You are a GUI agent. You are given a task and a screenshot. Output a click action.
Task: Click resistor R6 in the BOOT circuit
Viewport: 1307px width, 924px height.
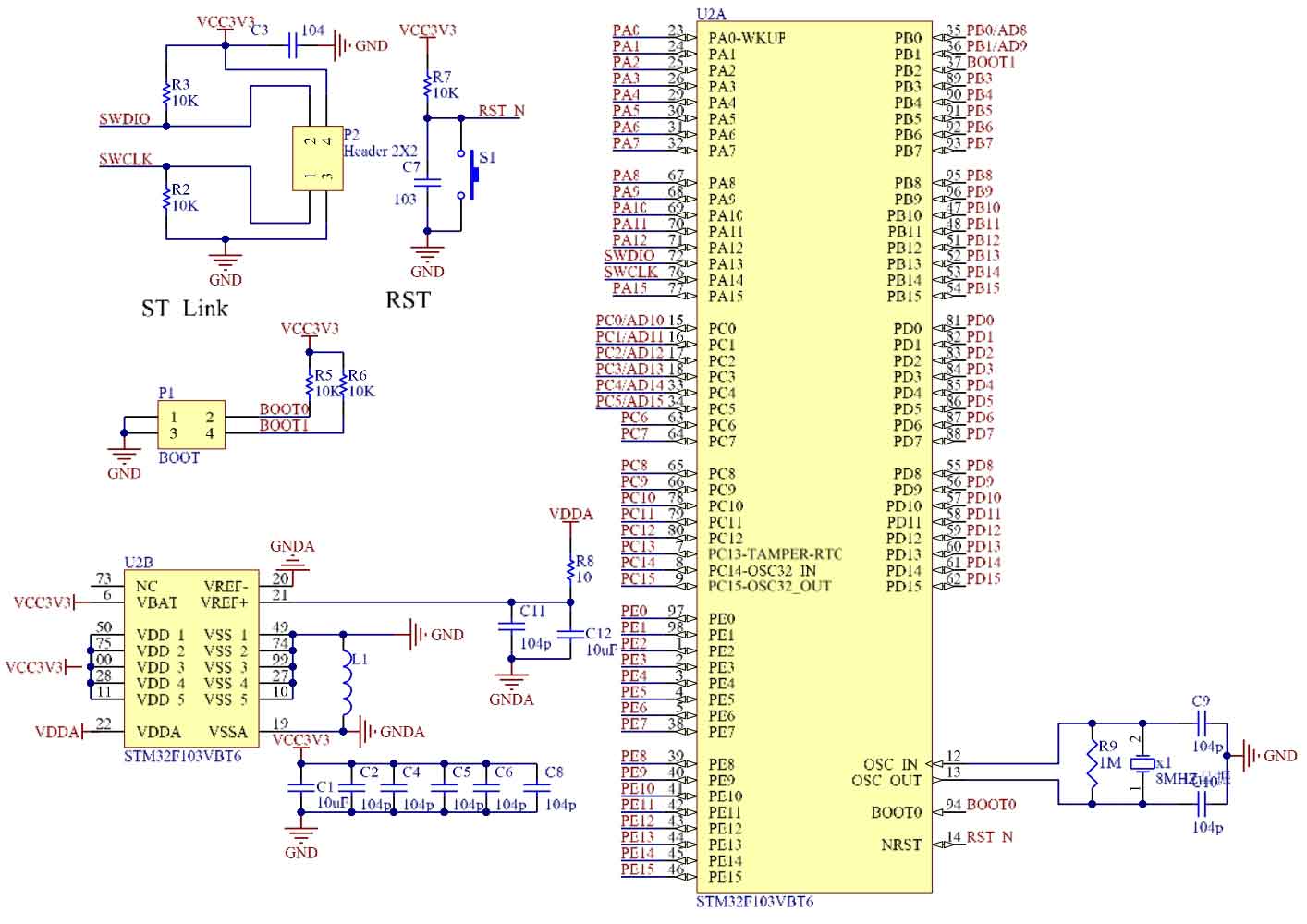point(343,383)
